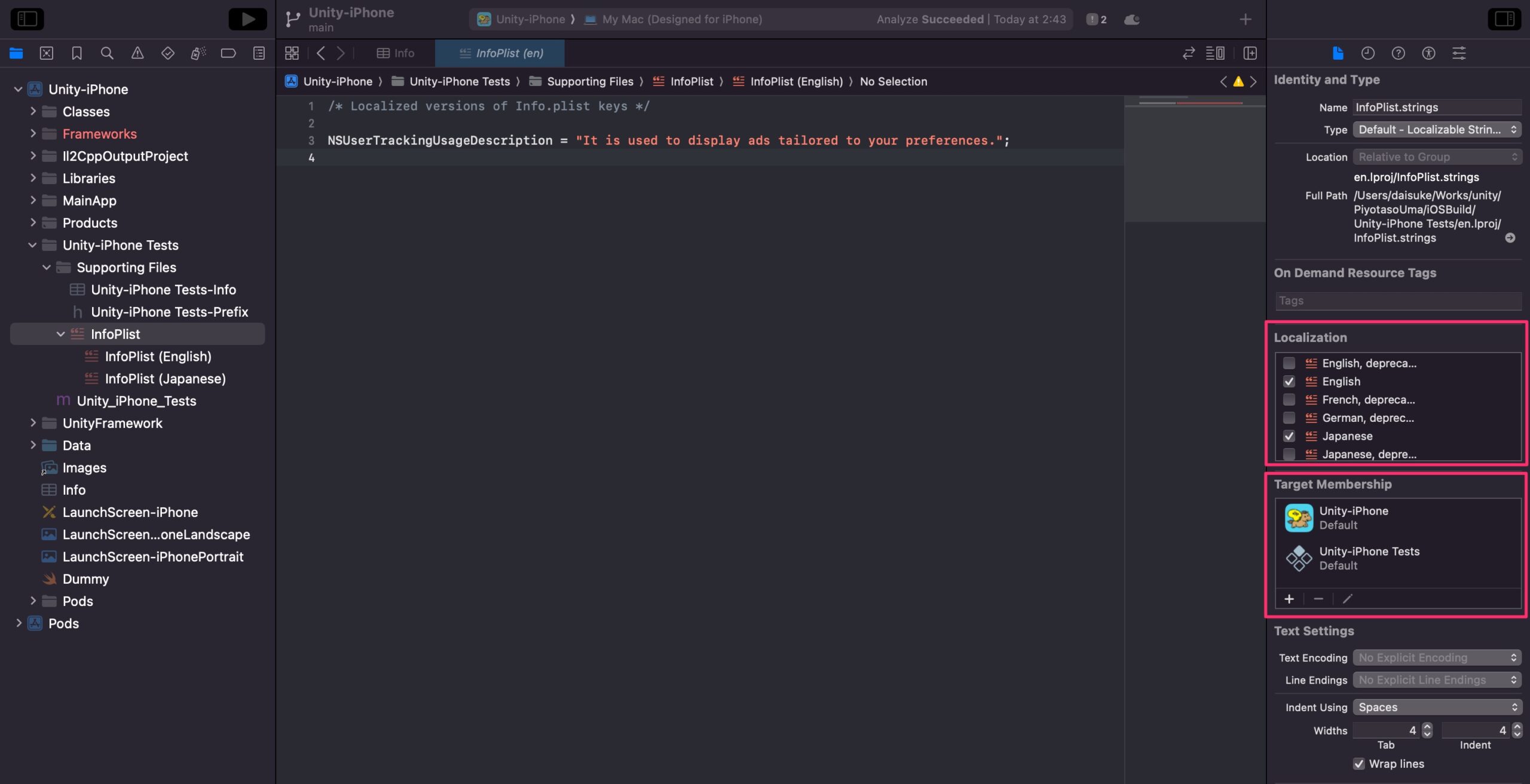
Task: Open the Debug navigator spray icon
Action: click(x=198, y=53)
